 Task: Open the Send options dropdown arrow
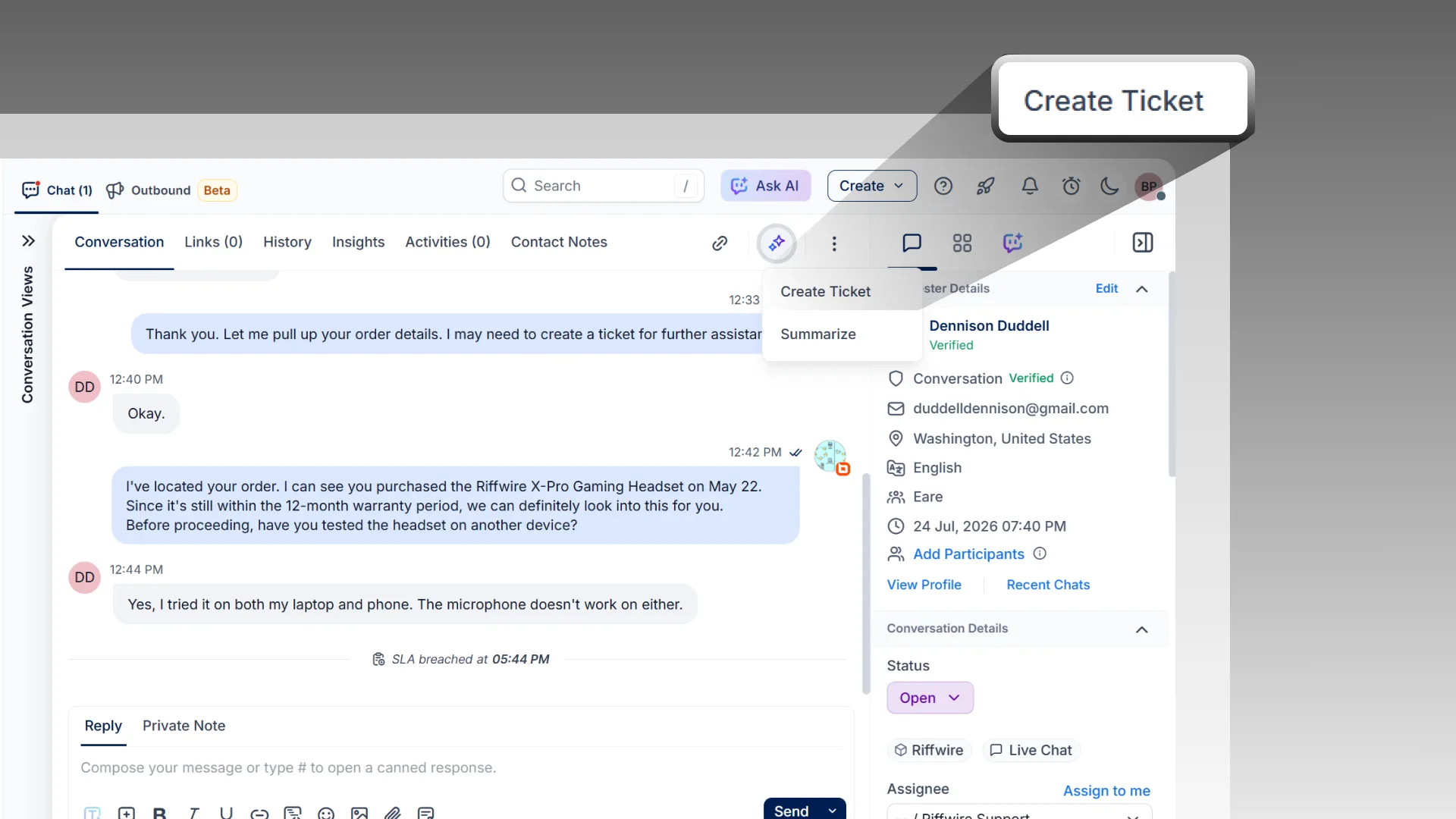[833, 810]
